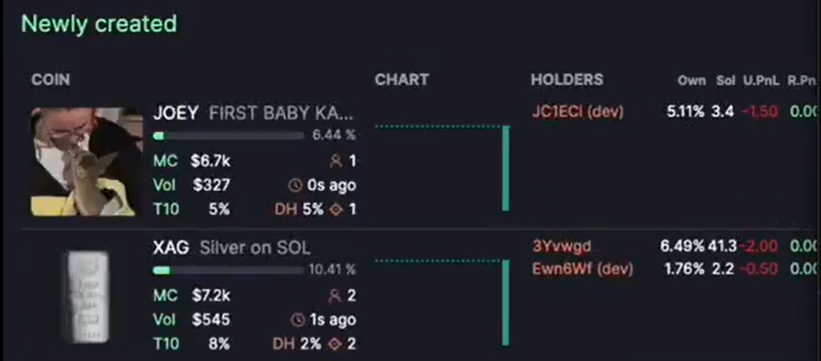The image size is (821, 361).
Task: Click the diamond icon in JOEY's DH row
Action: click(x=336, y=210)
